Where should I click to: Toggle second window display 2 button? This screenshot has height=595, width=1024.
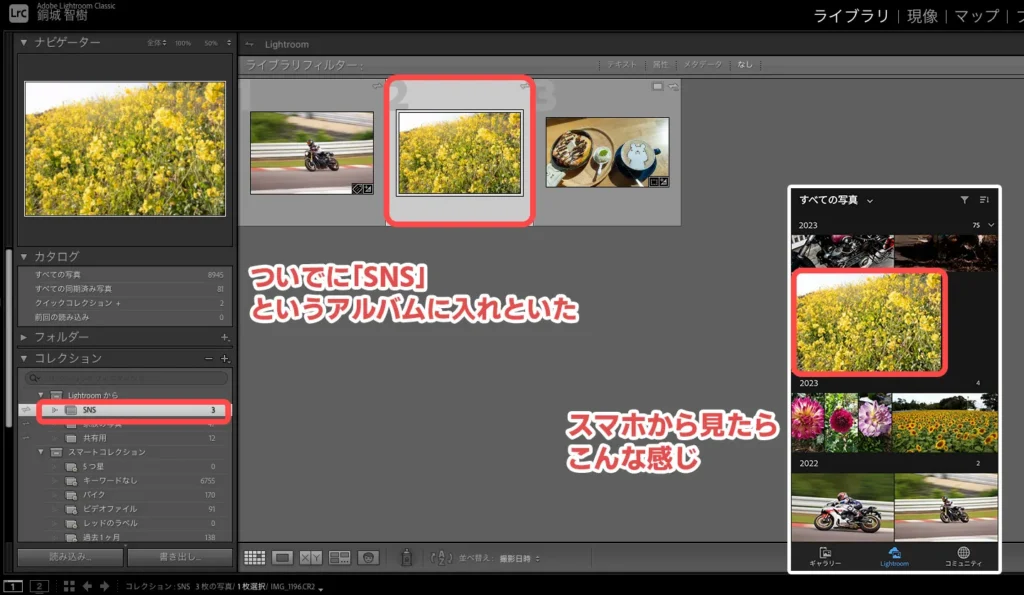(x=39, y=586)
